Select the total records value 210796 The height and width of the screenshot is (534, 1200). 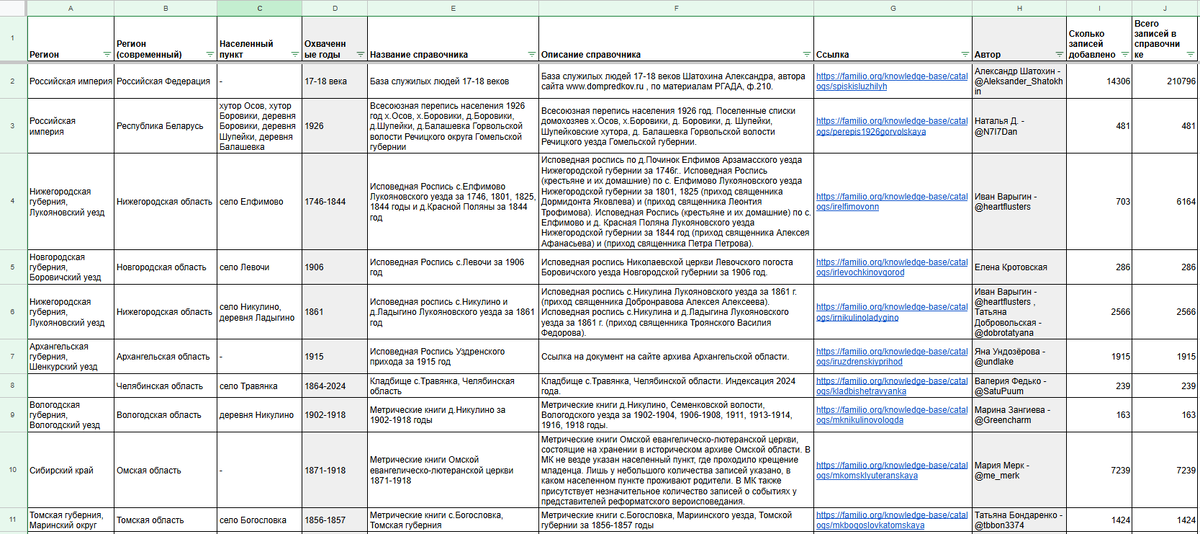tap(1165, 79)
